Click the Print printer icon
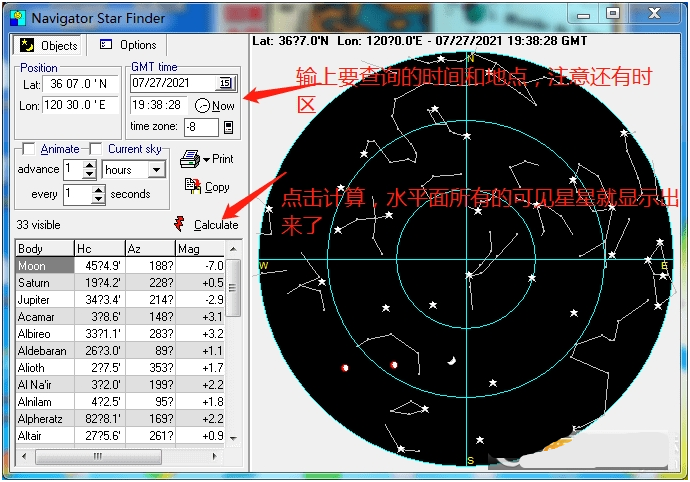690x482 pixels. (x=189, y=159)
